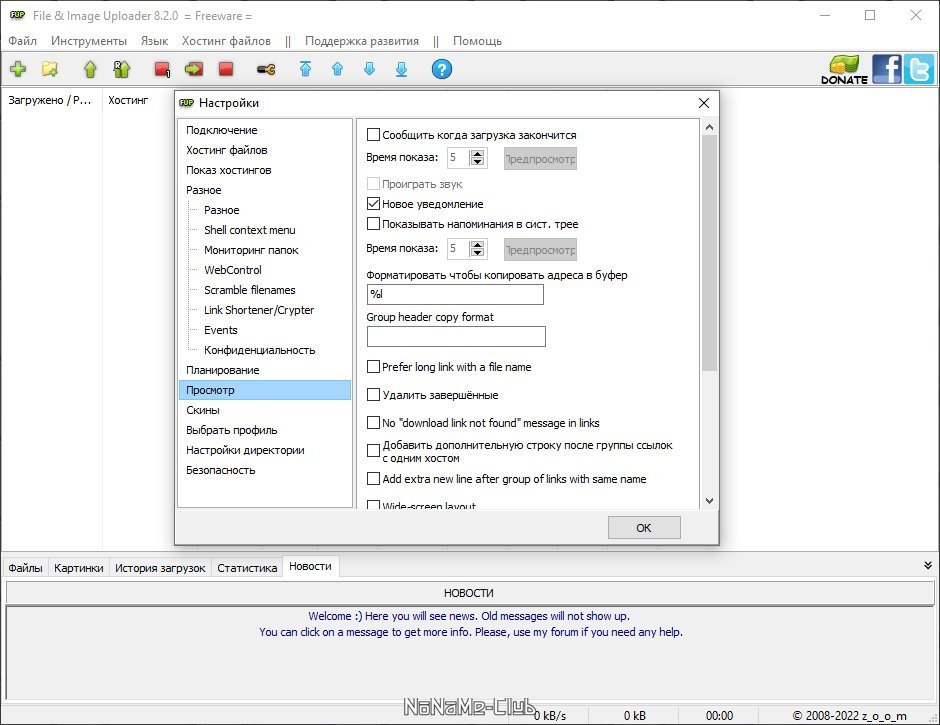The image size is (940, 725).
Task: Click the key accounts icon in toolbar
Action: point(266,70)
